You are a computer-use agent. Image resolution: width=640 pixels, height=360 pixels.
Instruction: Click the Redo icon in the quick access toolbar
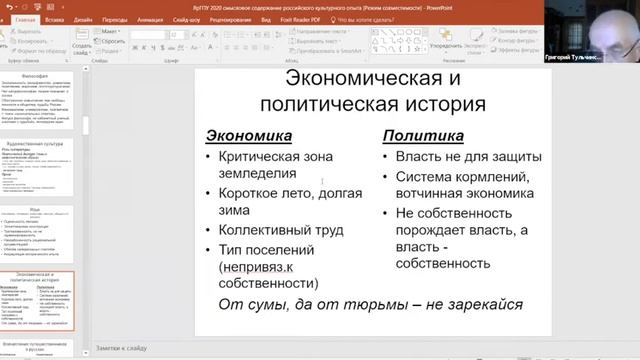point(24,7)
